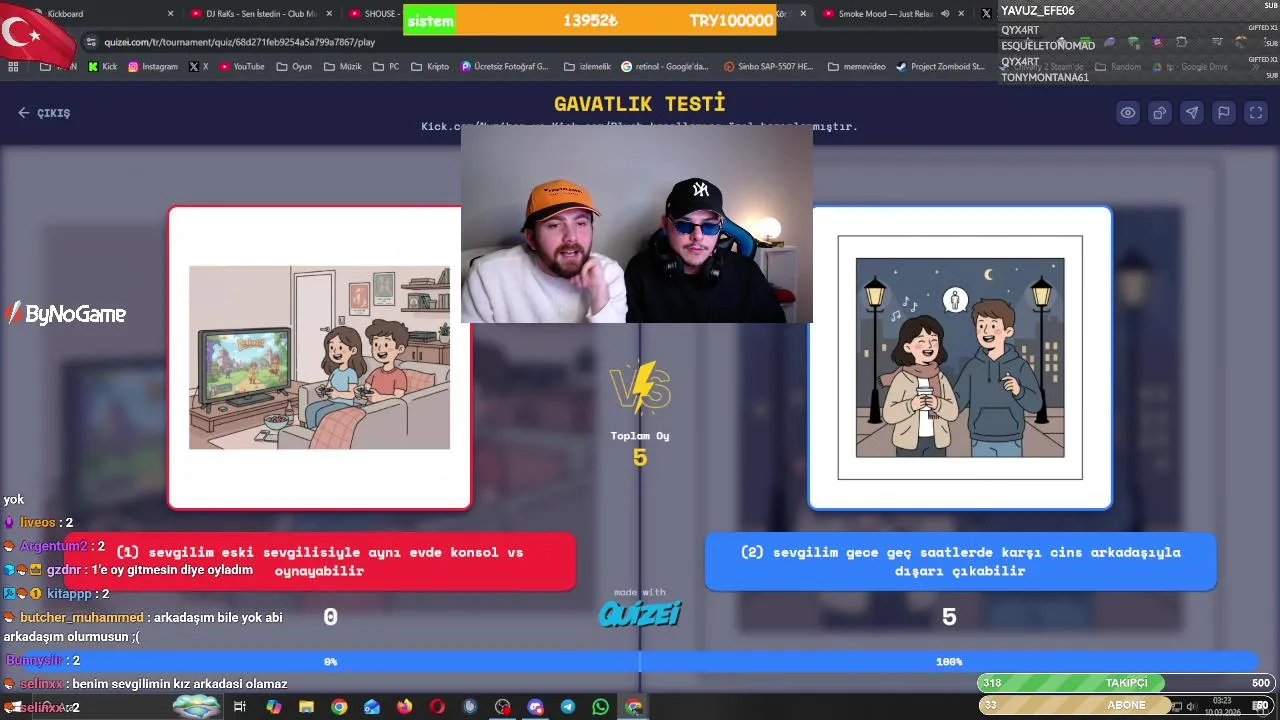Image resolution: width=1280 pixels, height=720 pixels.
Task: Click the ÇIKIŞ exit button
Action: (44, 113)
